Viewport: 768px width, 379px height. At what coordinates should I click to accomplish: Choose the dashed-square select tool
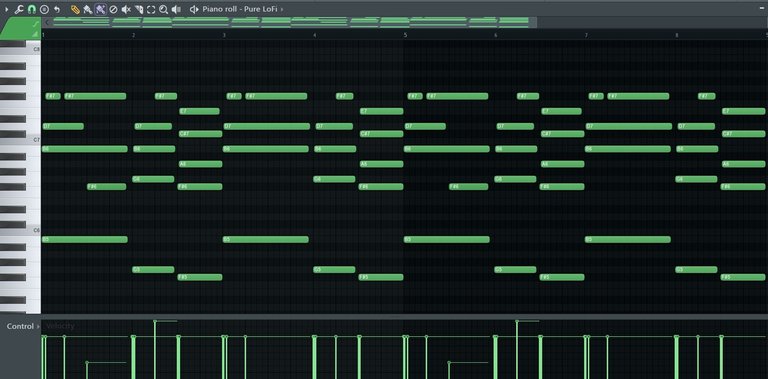click(151, 9)
